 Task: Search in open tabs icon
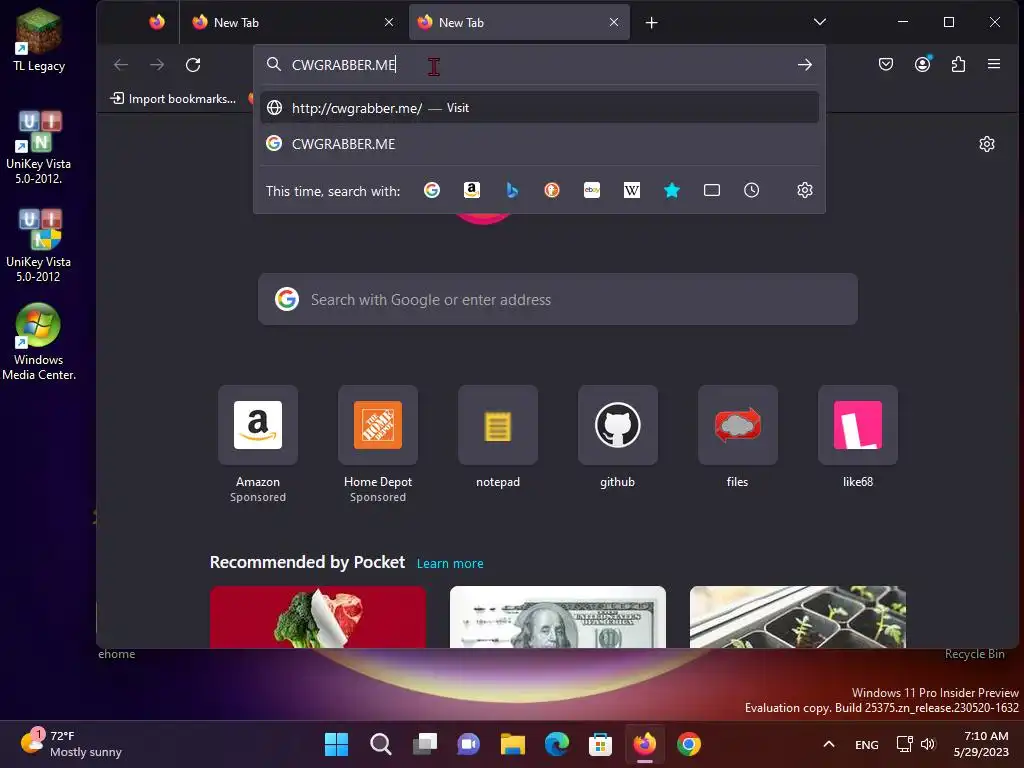(x=712, y=190)
